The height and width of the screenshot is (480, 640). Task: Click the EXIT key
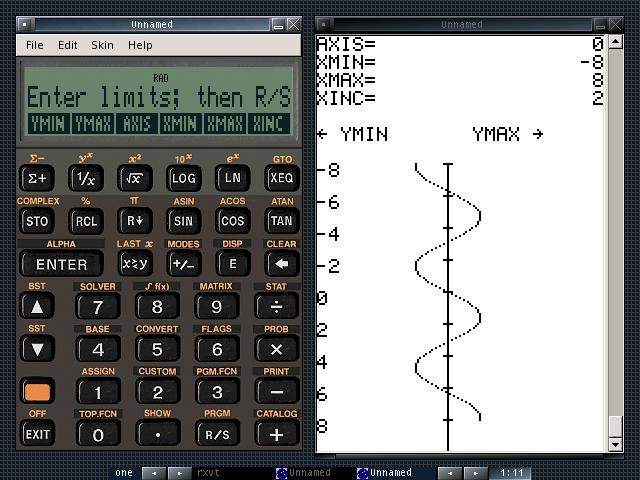(37, 434)
